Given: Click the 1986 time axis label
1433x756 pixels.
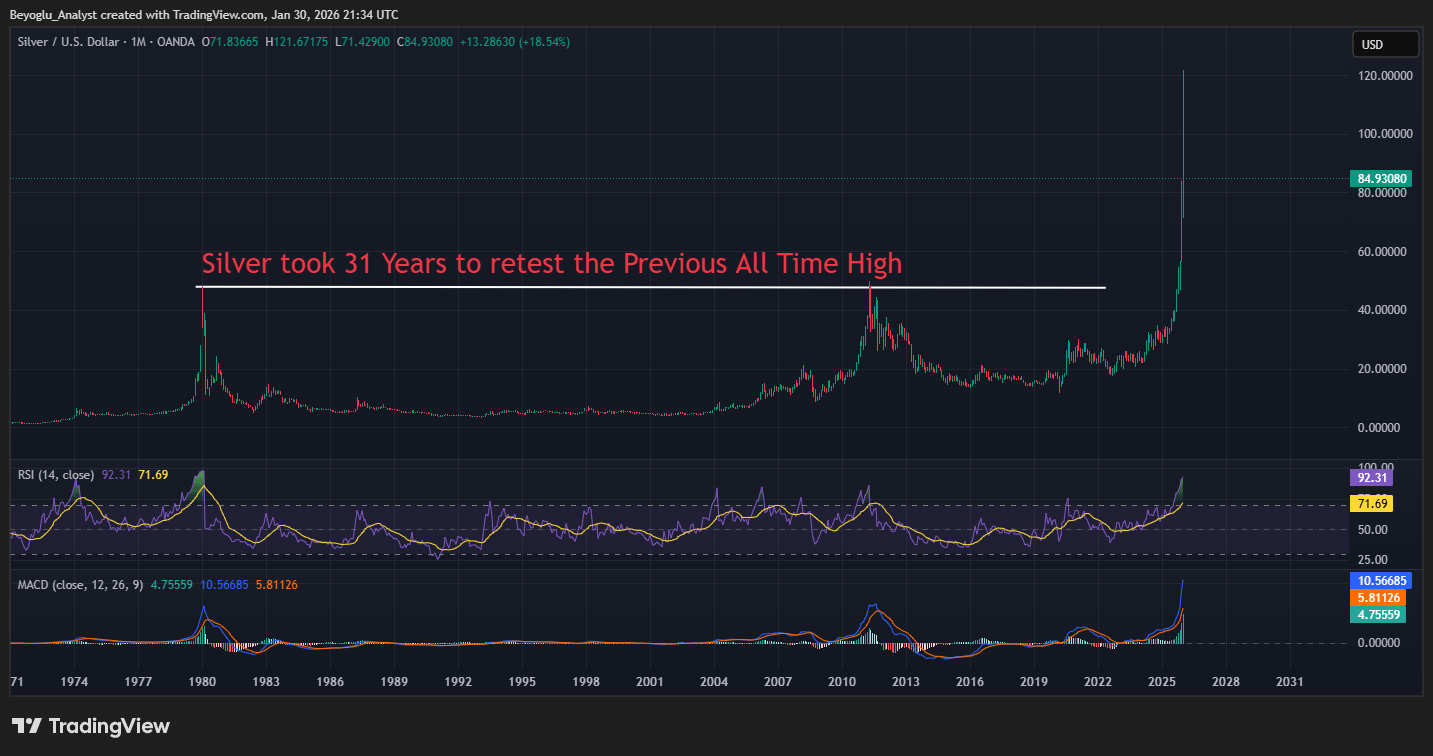Looking at the screenshot, I should tap(330, 681).
